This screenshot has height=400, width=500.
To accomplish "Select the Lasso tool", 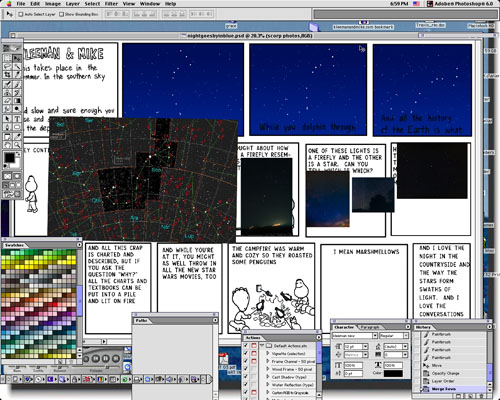I will coord(7,66).
